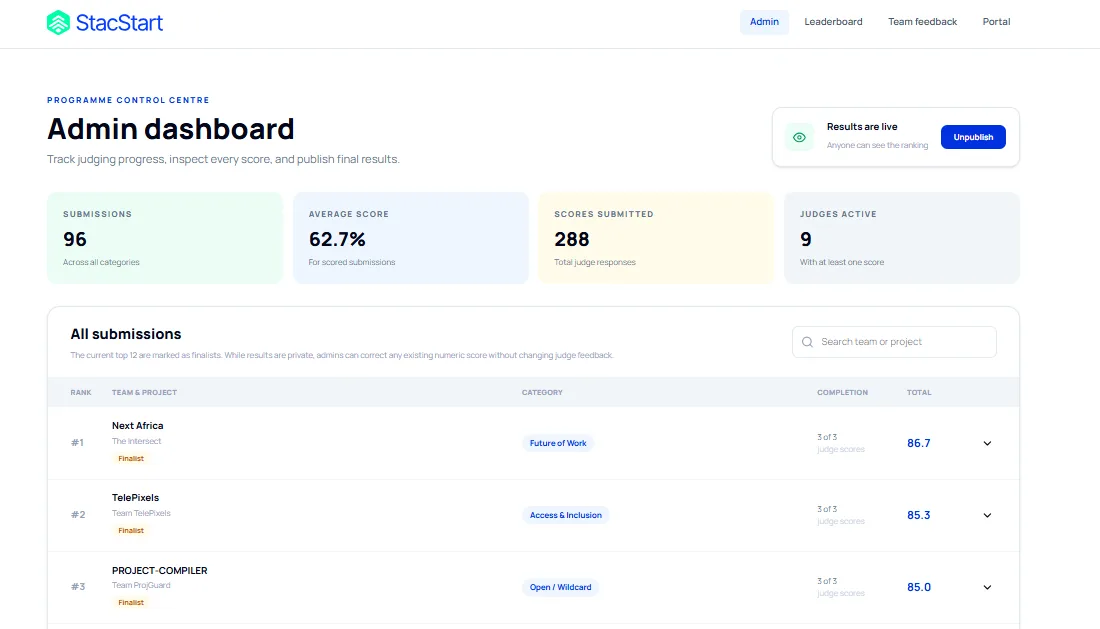Click 3 of 3 completion for Next Africa
The height and width of the screenshot is (629, 1100).
tap(827, 437)
